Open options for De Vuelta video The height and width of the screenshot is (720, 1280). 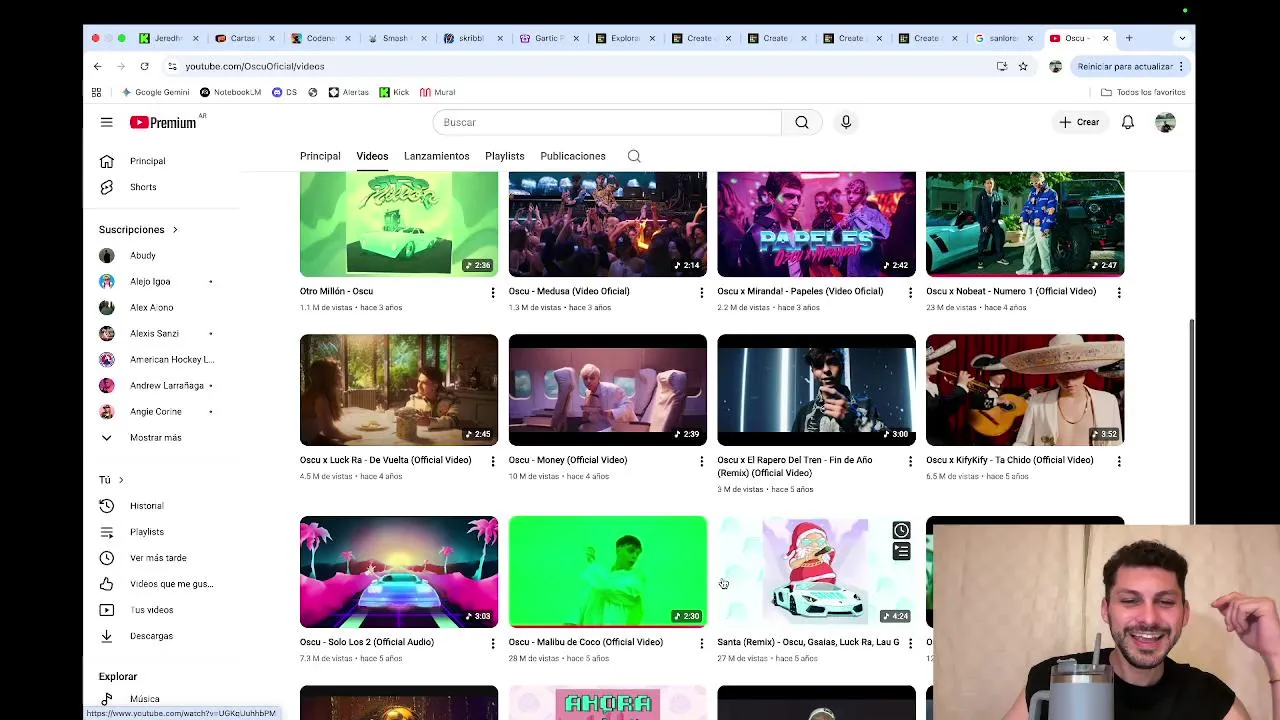[x=492, y=461]
